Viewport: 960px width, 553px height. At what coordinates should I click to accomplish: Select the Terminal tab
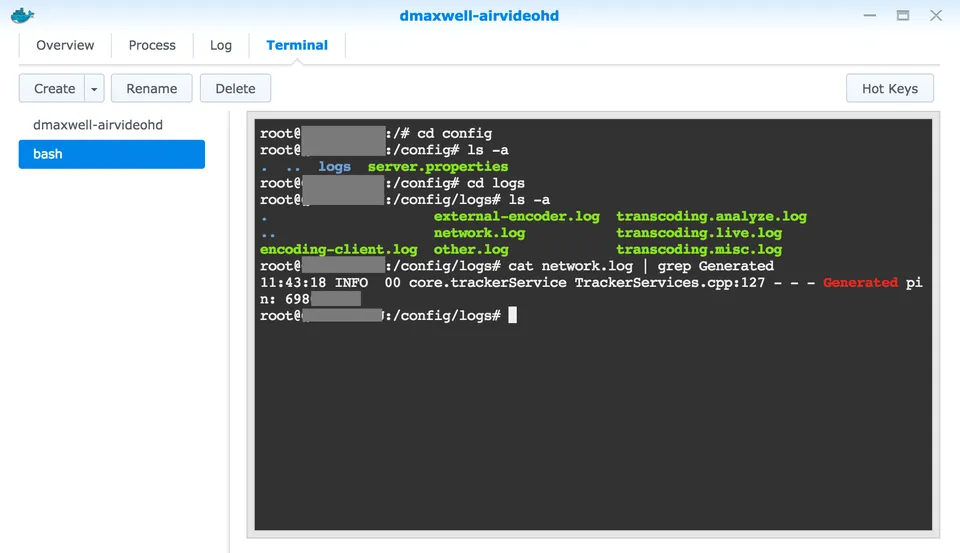[297, 45]
